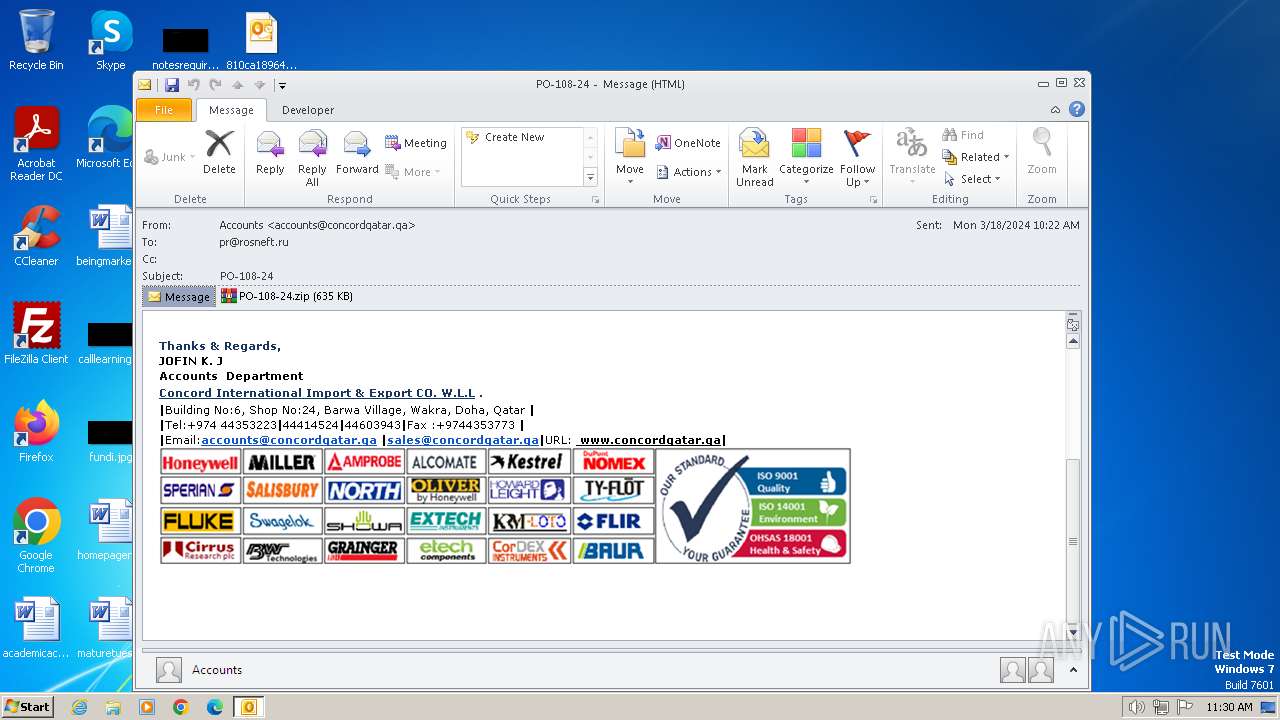Expand the People Pane chevron
The width and height of the screenshot is (1280, 720).
tap(1073, 670)
